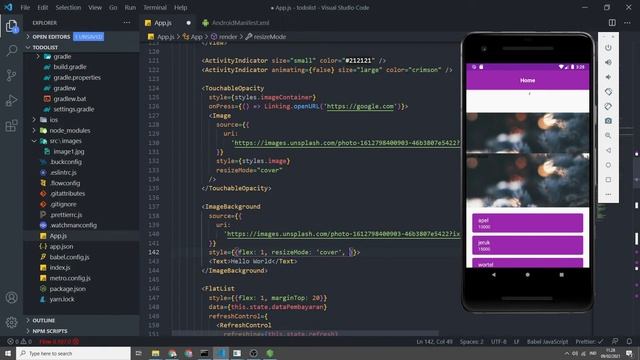Open the Terminal menu
The image size is (640, 360).
pos(155,7)
